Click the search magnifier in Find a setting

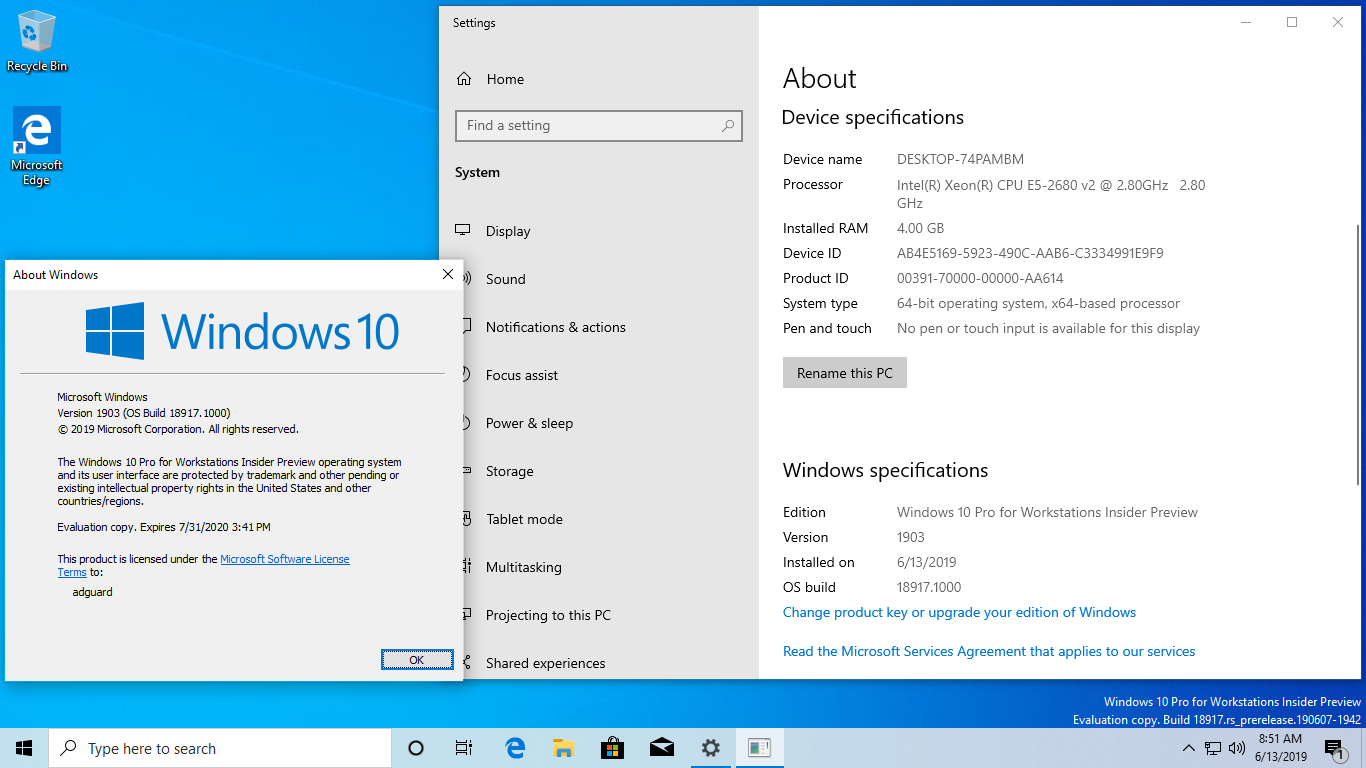tap(728, 126)
